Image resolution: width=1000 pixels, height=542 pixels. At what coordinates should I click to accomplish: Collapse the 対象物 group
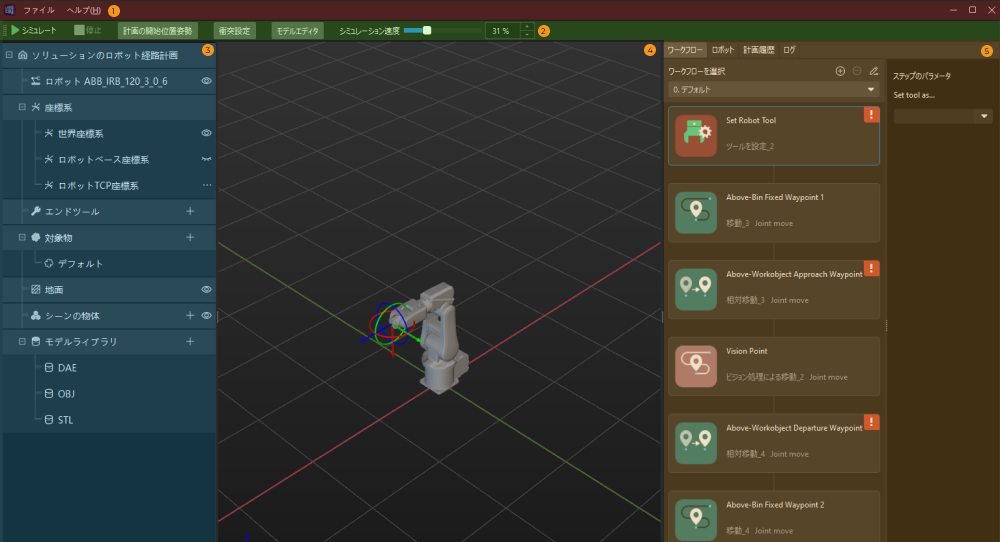[22, 237]
